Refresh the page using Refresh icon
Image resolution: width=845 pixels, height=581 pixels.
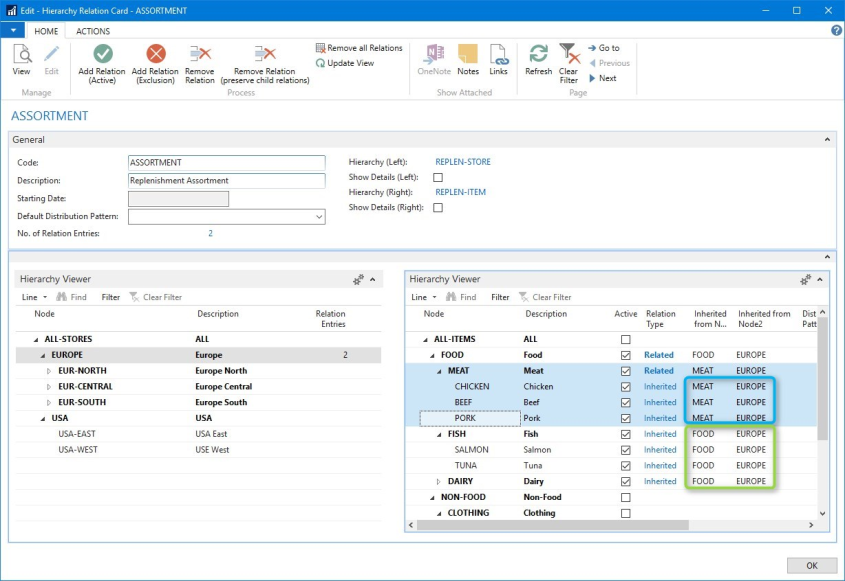(x=538, y=55)
